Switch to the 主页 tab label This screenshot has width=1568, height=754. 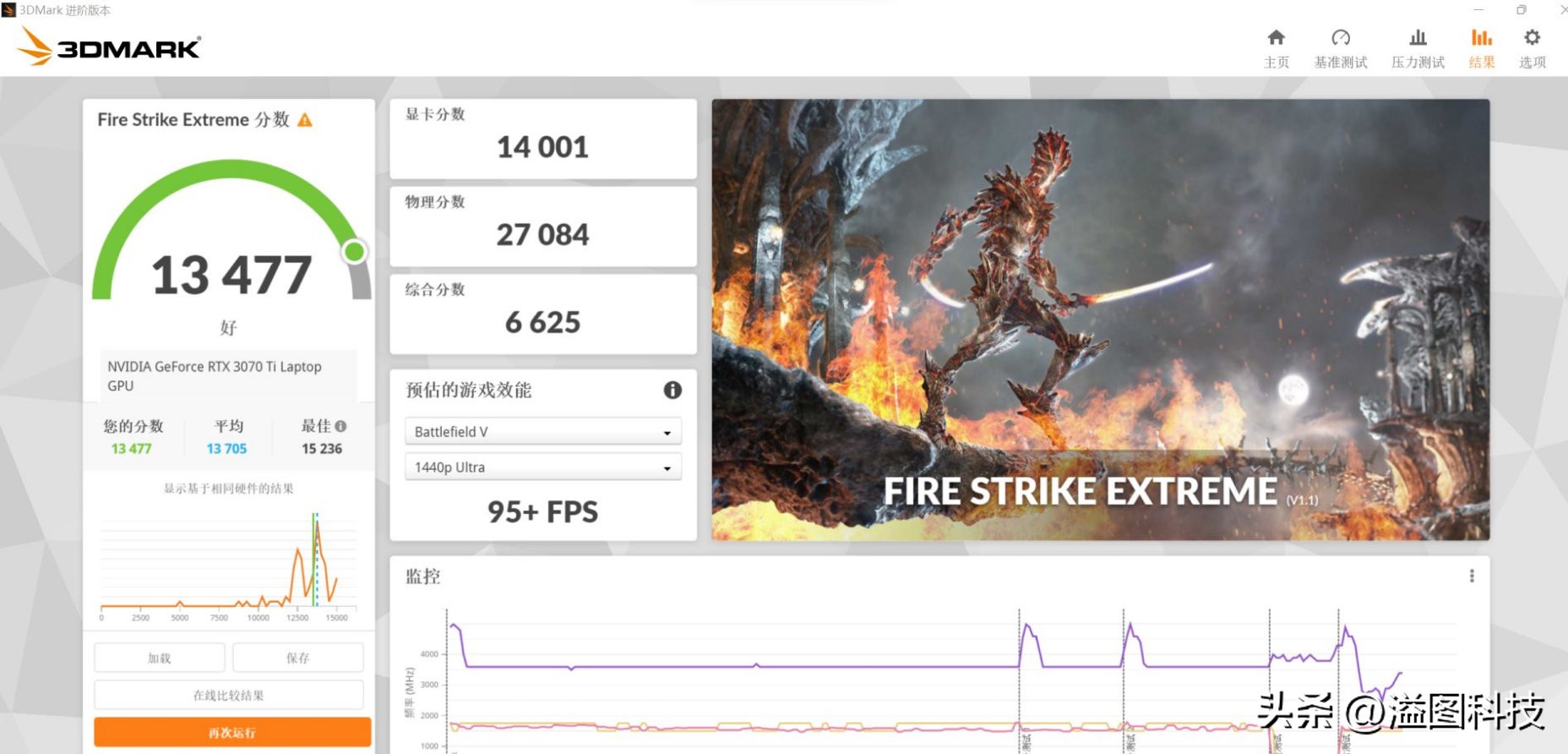coord(1276,63)
